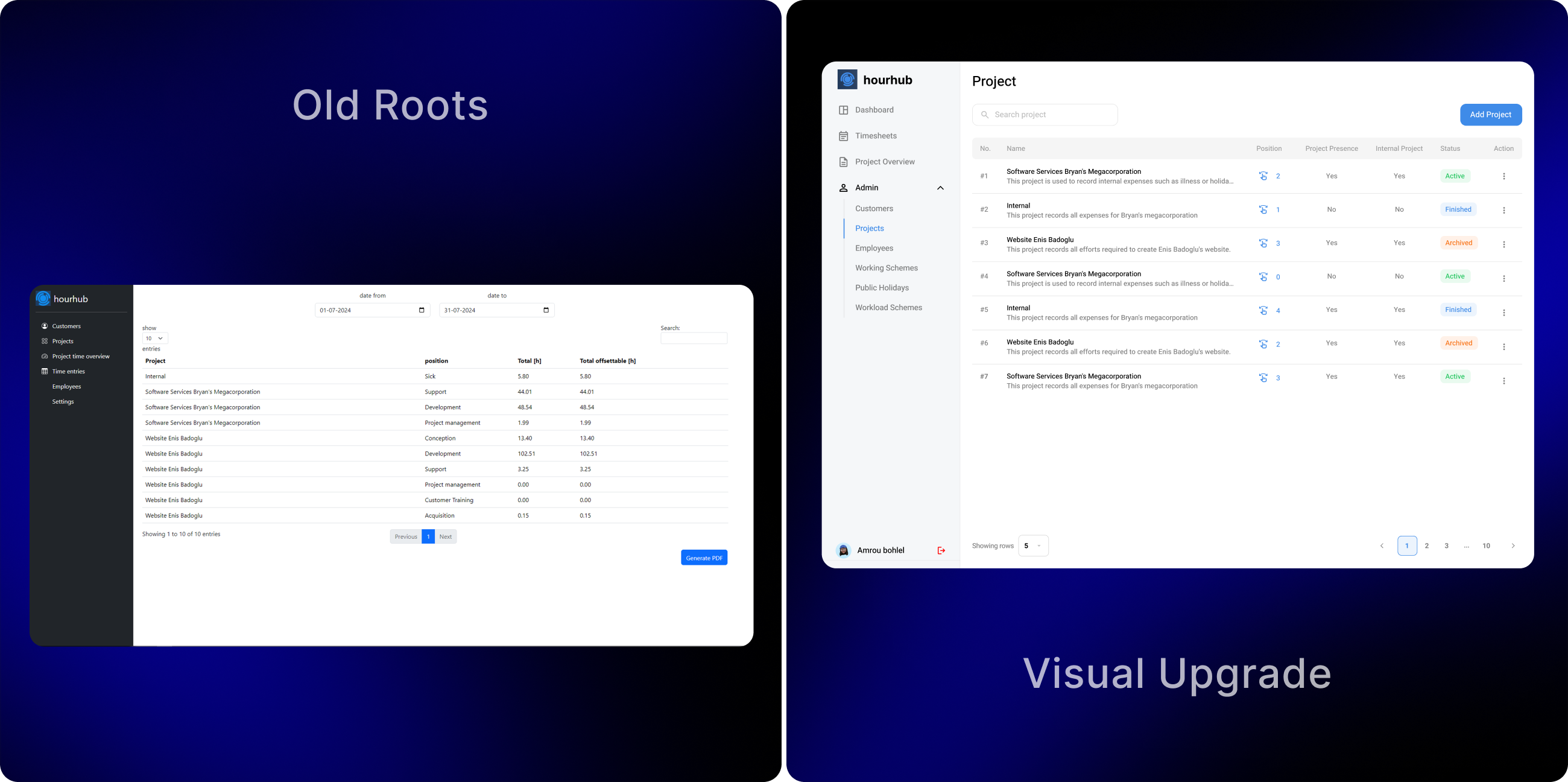Click position icon in project #3 row
The image size is (1568, 782).
(1263, 244)
